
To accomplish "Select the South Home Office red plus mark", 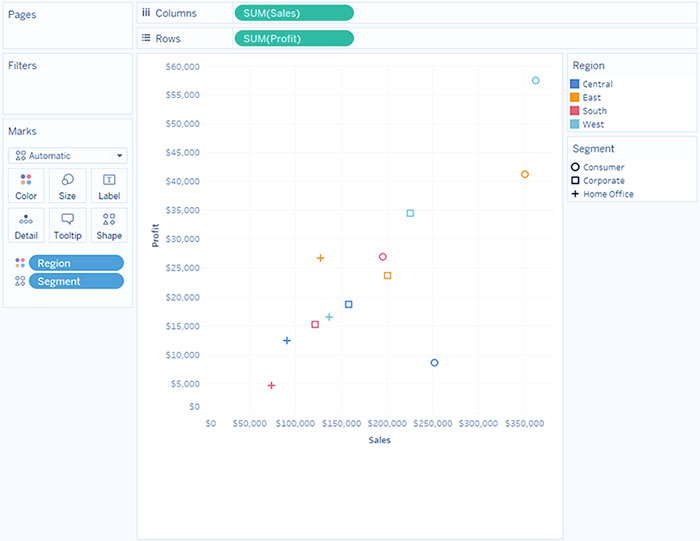I will pos(271,385).
